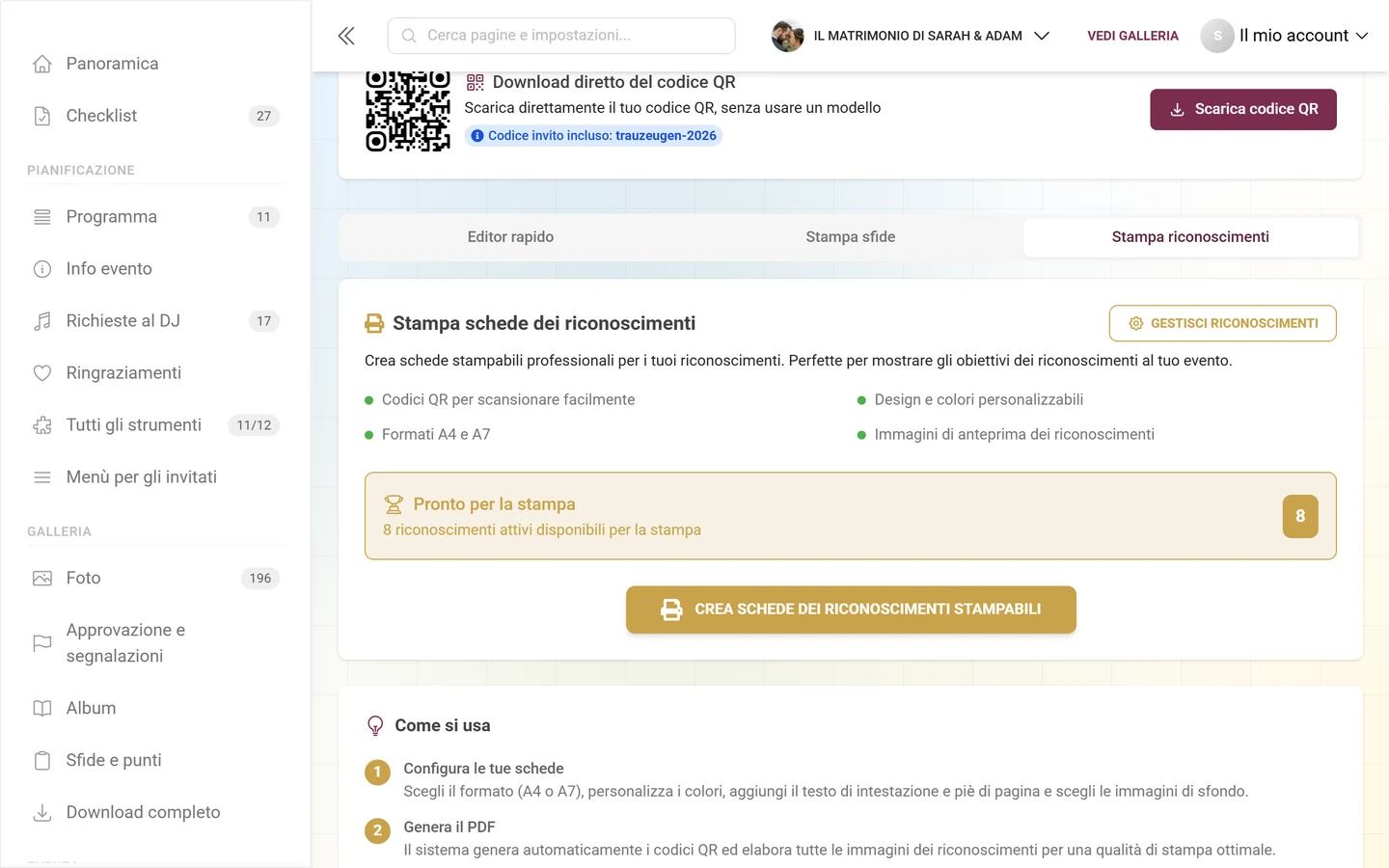Click Programma count badge 11
The width and height of the screenshot is (1389, 868).
coord(264,217)
